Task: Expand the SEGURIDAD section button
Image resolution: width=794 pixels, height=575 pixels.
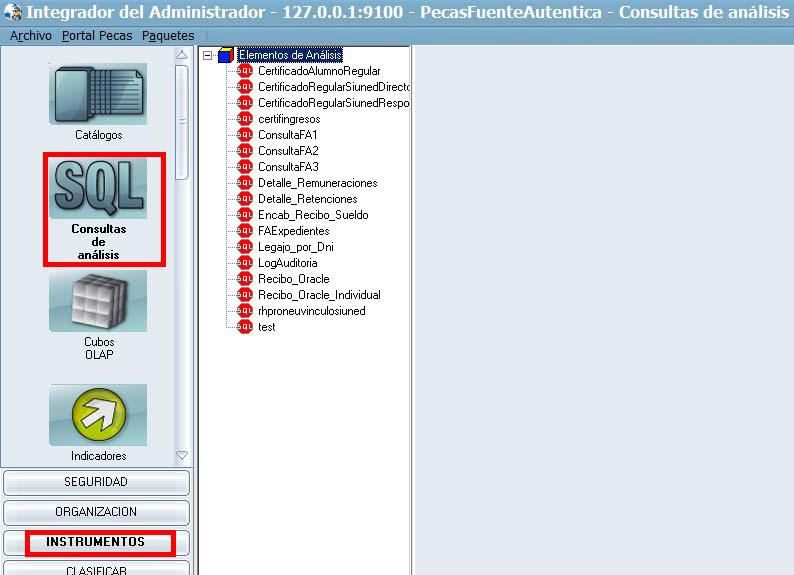Action: coord(96,482)
